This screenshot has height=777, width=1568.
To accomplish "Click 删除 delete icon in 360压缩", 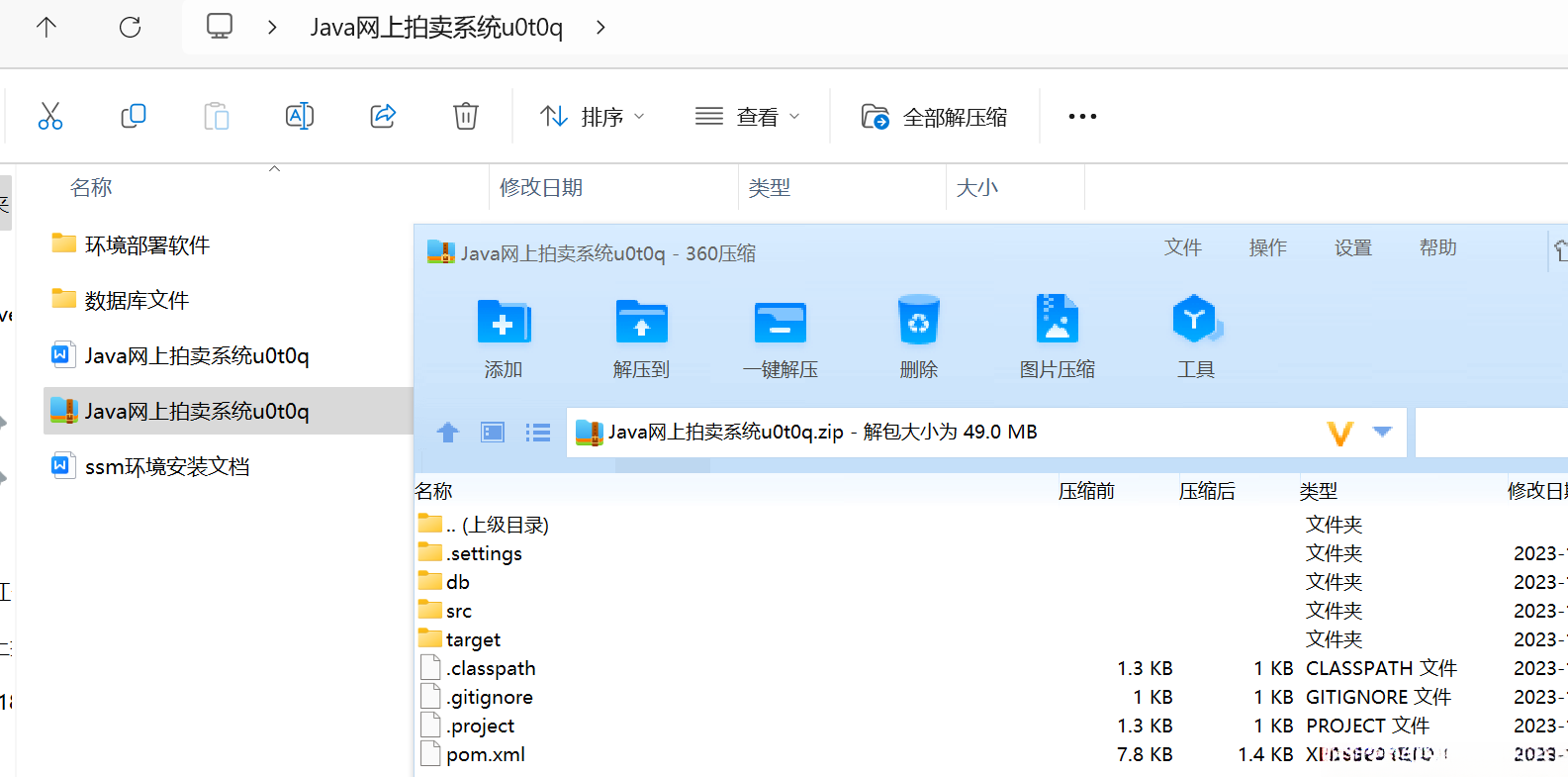I will (919, 320).
